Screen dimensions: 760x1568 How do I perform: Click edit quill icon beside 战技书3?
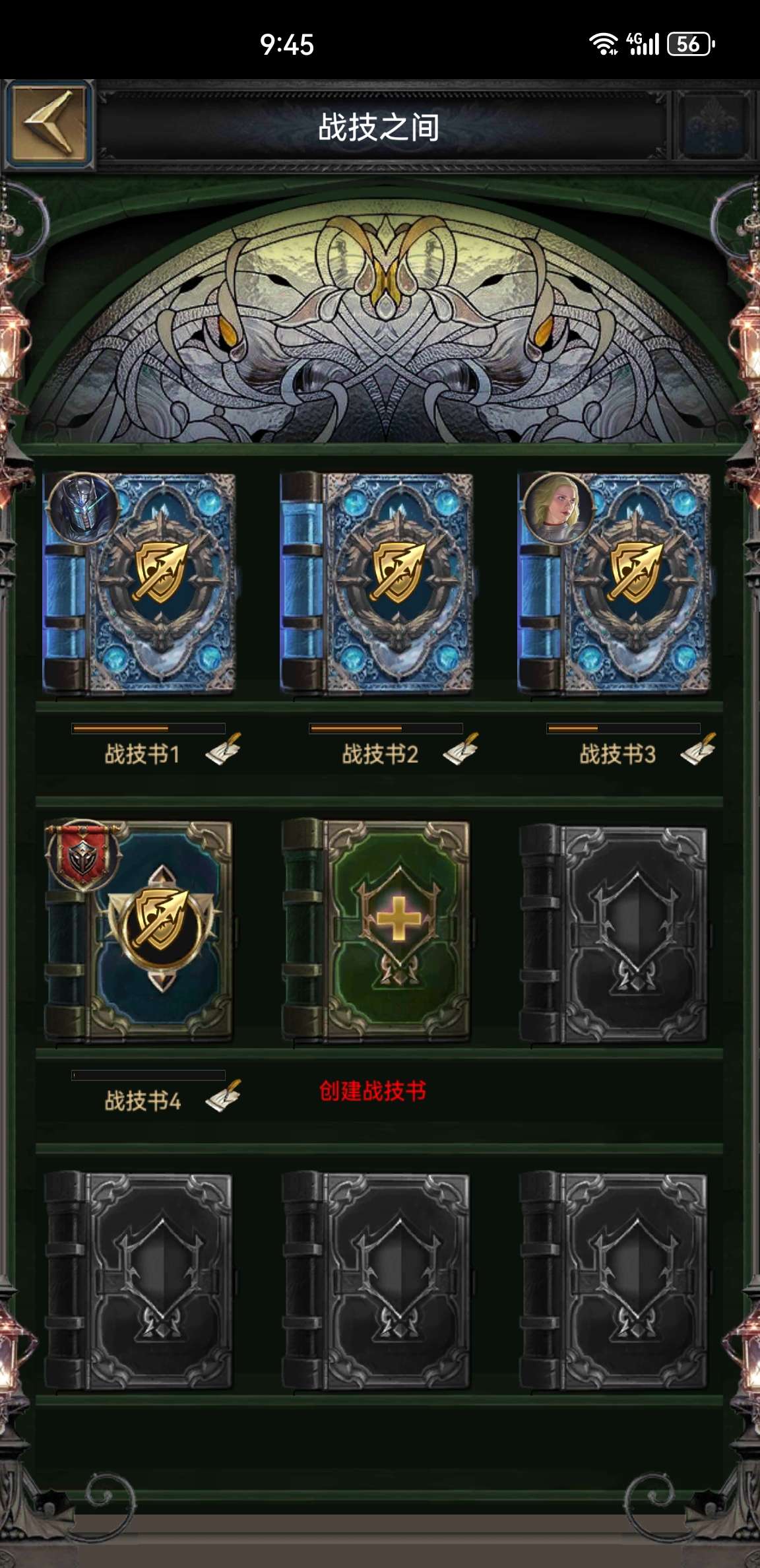tap(698, 750)
